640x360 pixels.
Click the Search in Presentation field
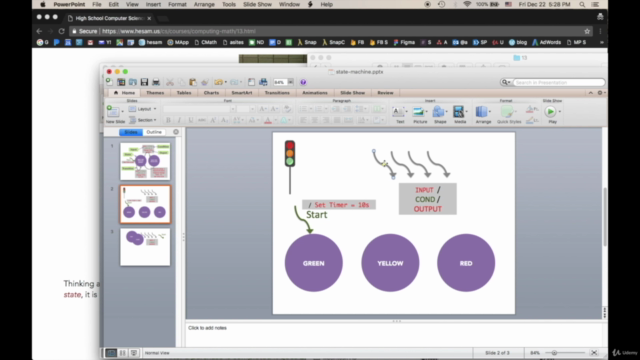558,82
